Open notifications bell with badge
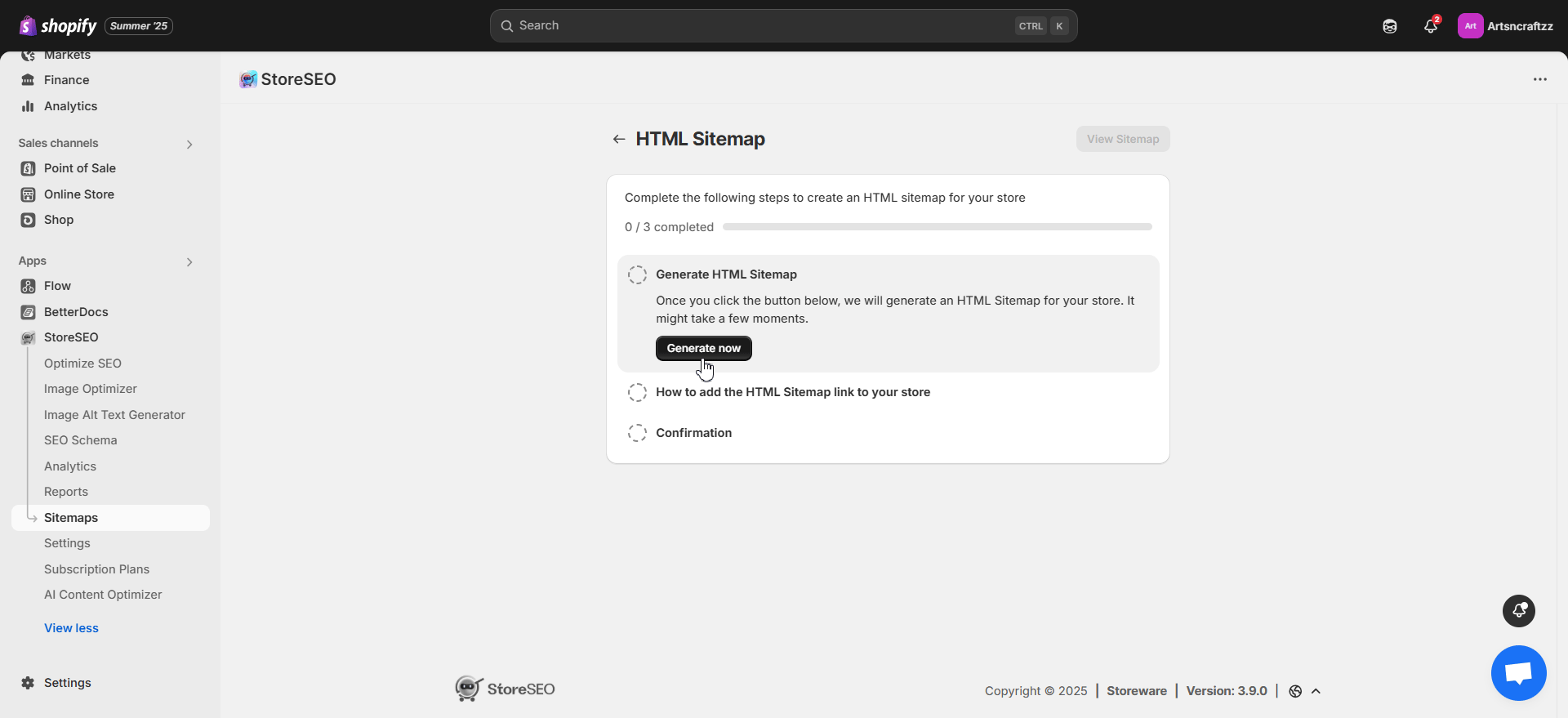 pos(1431,26)
